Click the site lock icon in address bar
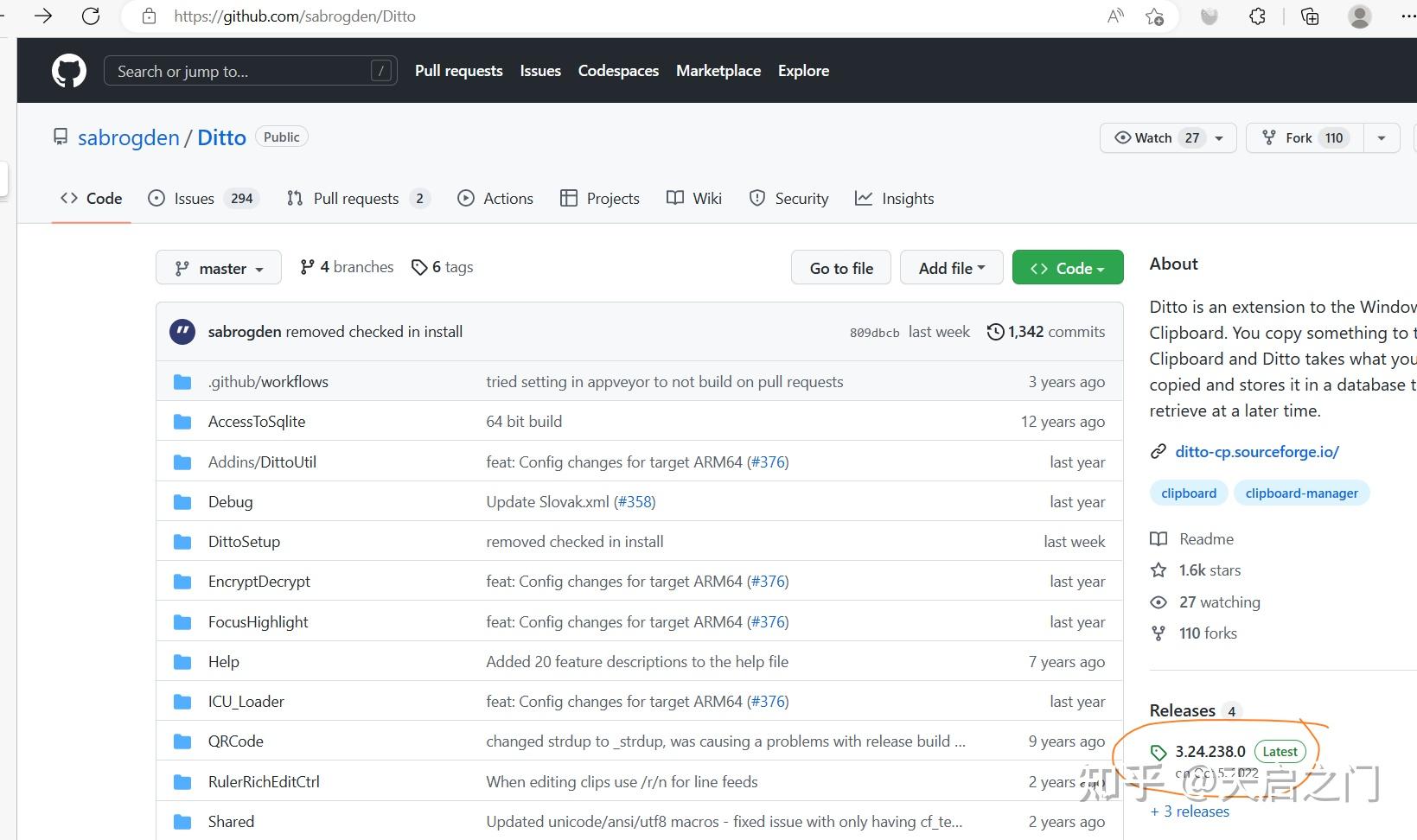This screenshot has height=840, width=1417. [x=149, y=16]
